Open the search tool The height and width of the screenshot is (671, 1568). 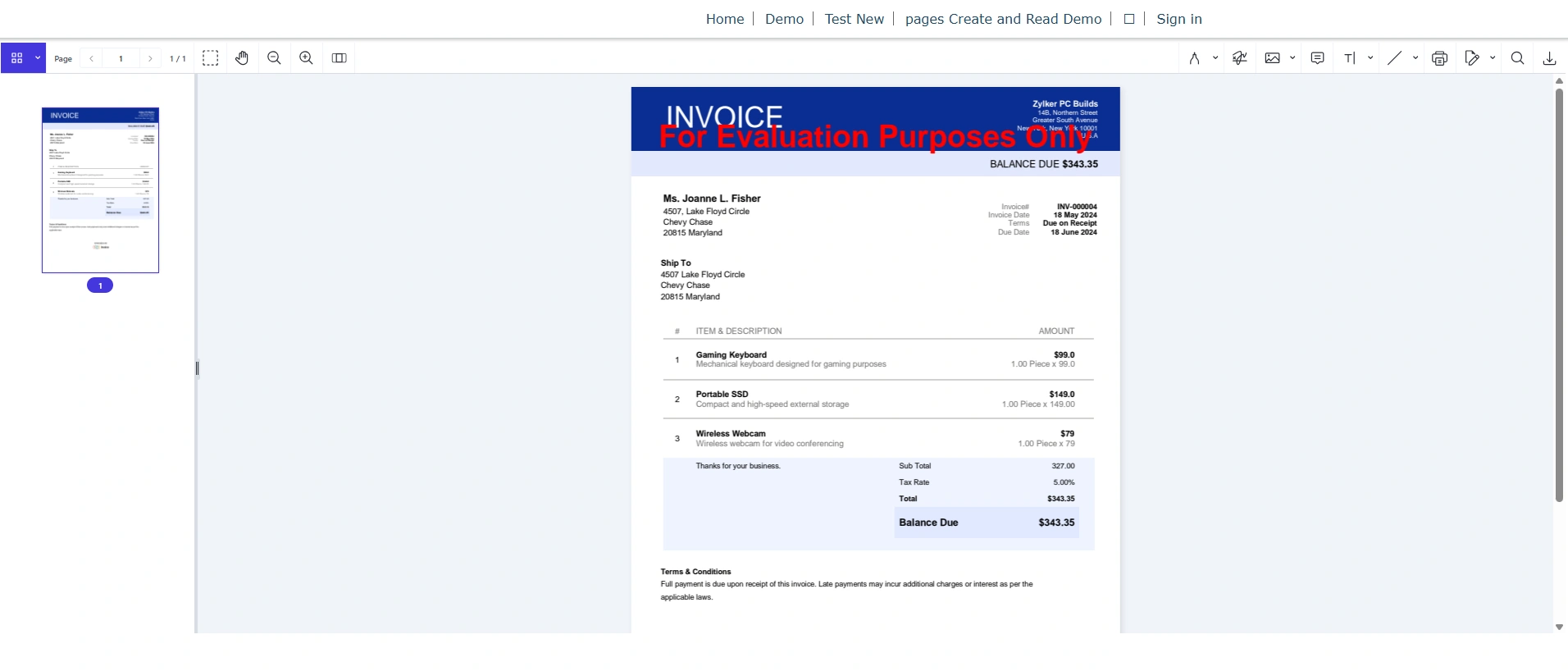click(1518, 58)
